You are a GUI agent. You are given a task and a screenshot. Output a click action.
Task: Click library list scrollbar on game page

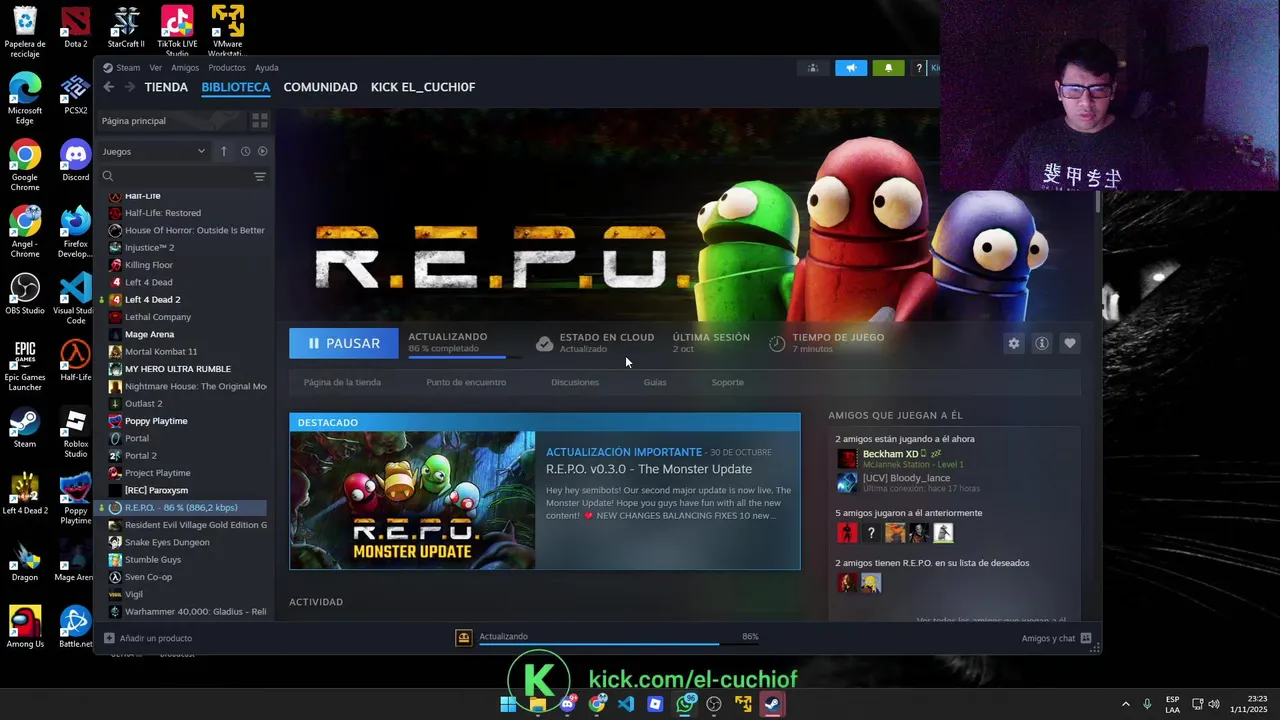(x=1099, y=203)
